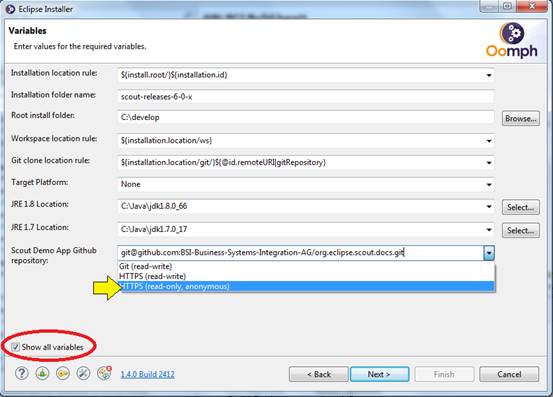
Task: Click the Eclipse Installer title bar icon
Action: (10, 9)
